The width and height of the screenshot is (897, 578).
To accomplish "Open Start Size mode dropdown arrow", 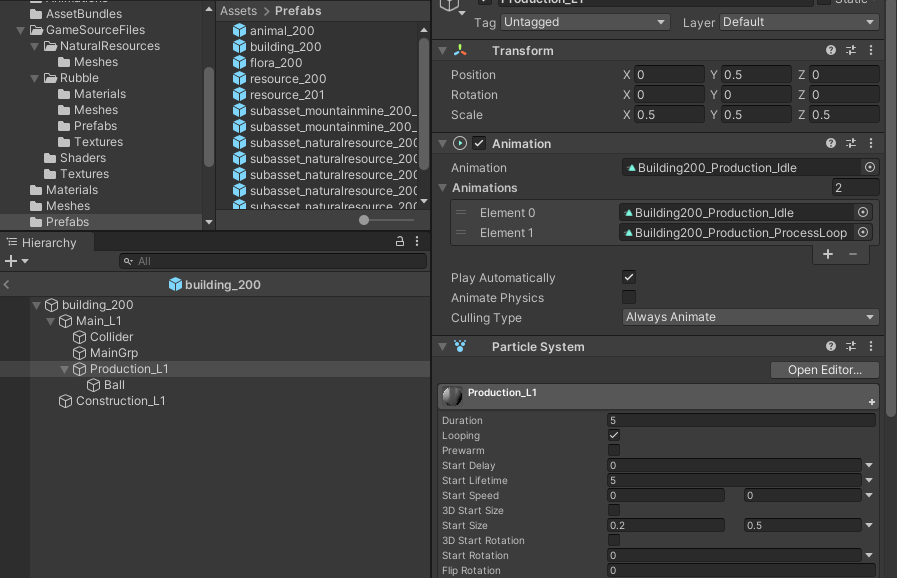I will click(869, 525).
